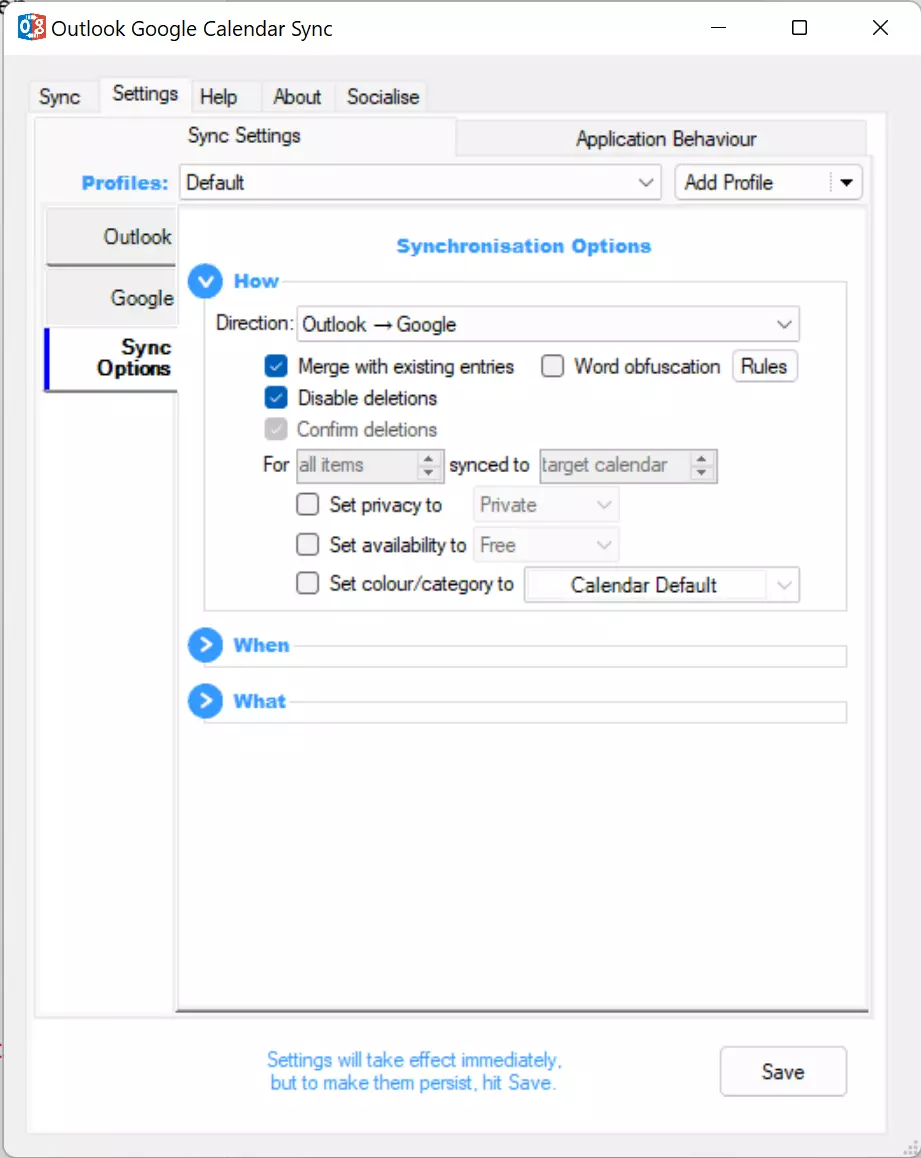This screenshot has height=1158, width=921.
Task: Uncheck Merge with existing entries
Action: (x=276, y=366)
